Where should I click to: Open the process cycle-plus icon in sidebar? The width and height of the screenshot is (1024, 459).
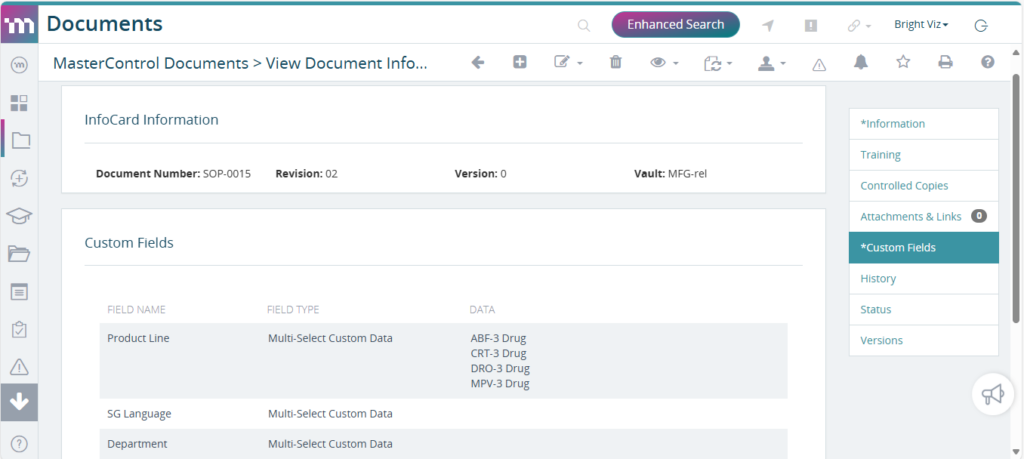coord(20,178)
